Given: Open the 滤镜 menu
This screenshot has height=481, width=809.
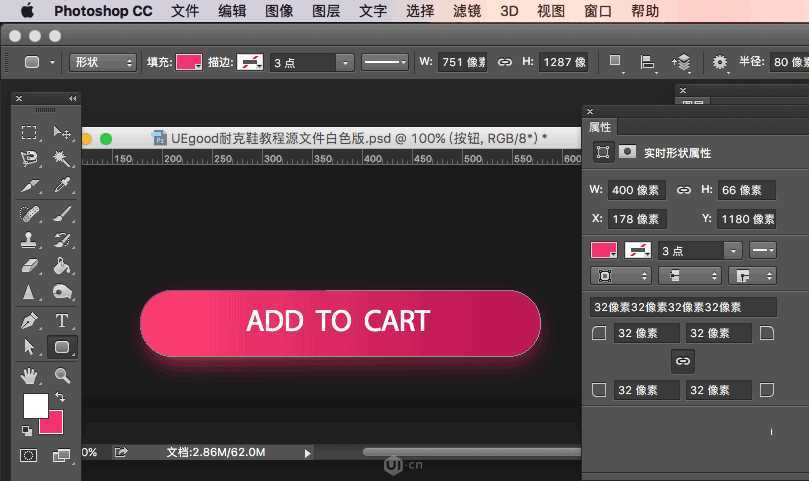Looking at the screenshot, I should coord(467,12).
